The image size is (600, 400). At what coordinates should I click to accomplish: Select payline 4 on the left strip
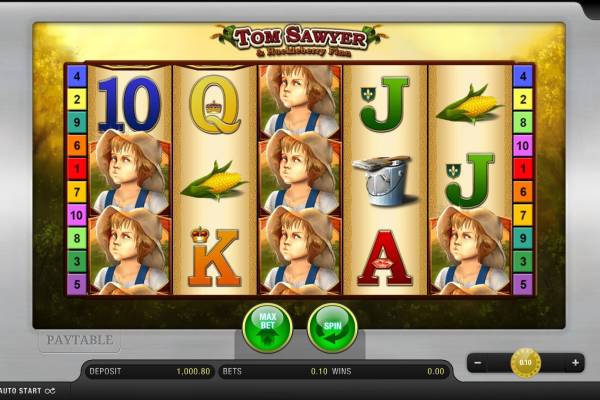pyautogui.click(x=77, y=76)
